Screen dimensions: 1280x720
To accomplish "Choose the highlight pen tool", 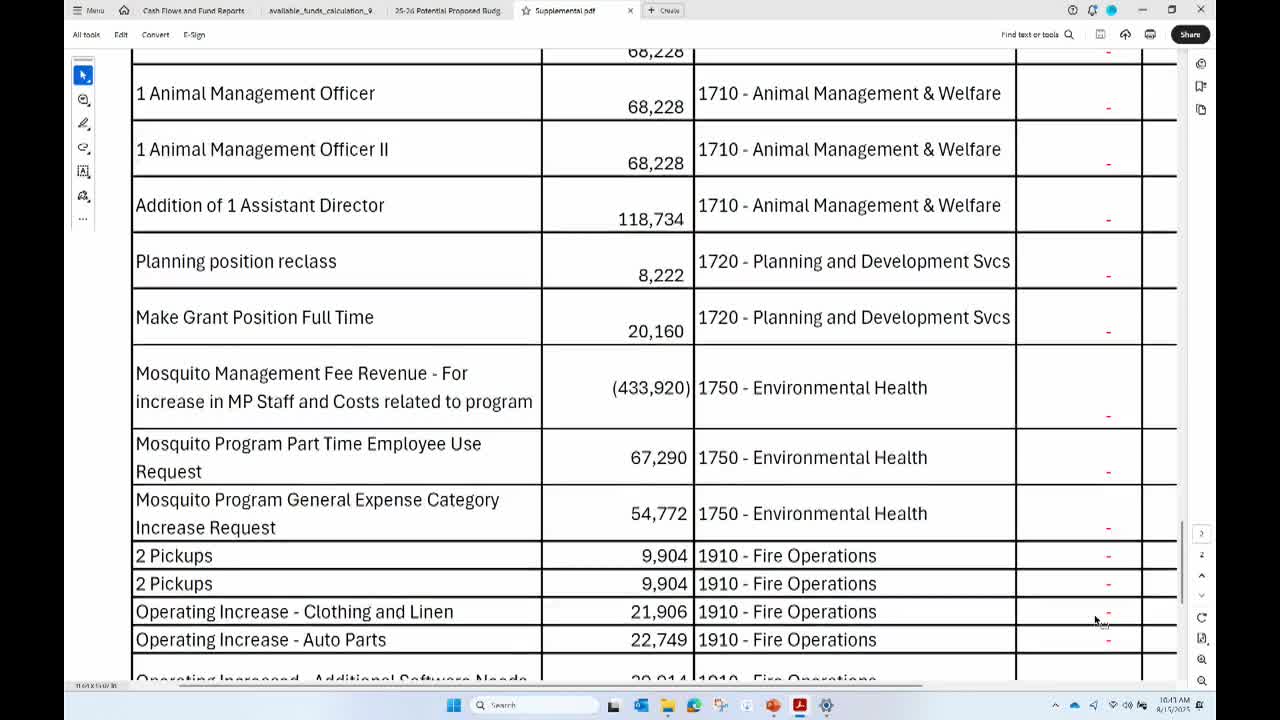I will coord(83,124).
